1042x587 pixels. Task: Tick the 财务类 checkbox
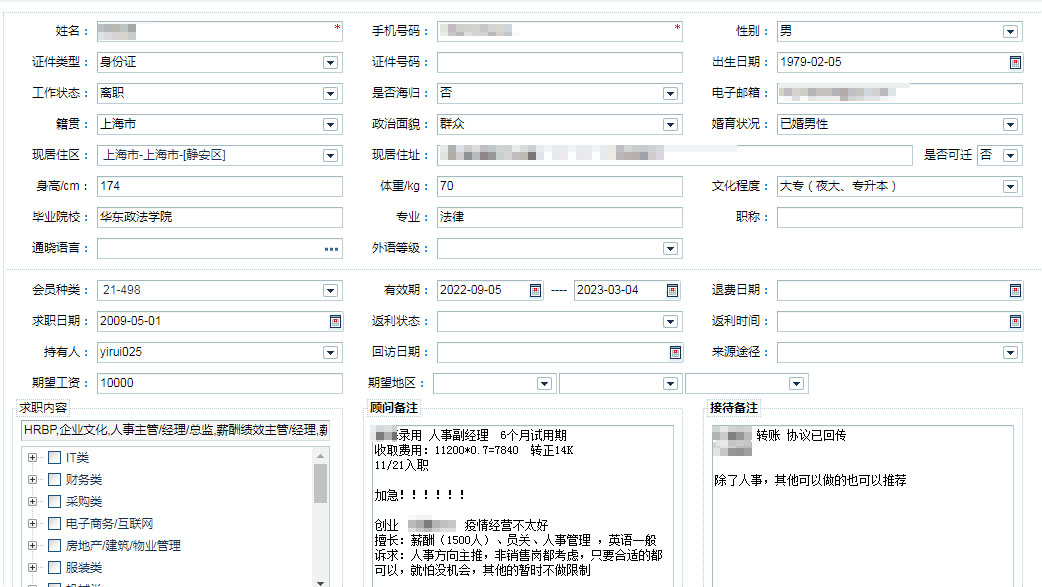pyautogui.click(x=54, y=479)
